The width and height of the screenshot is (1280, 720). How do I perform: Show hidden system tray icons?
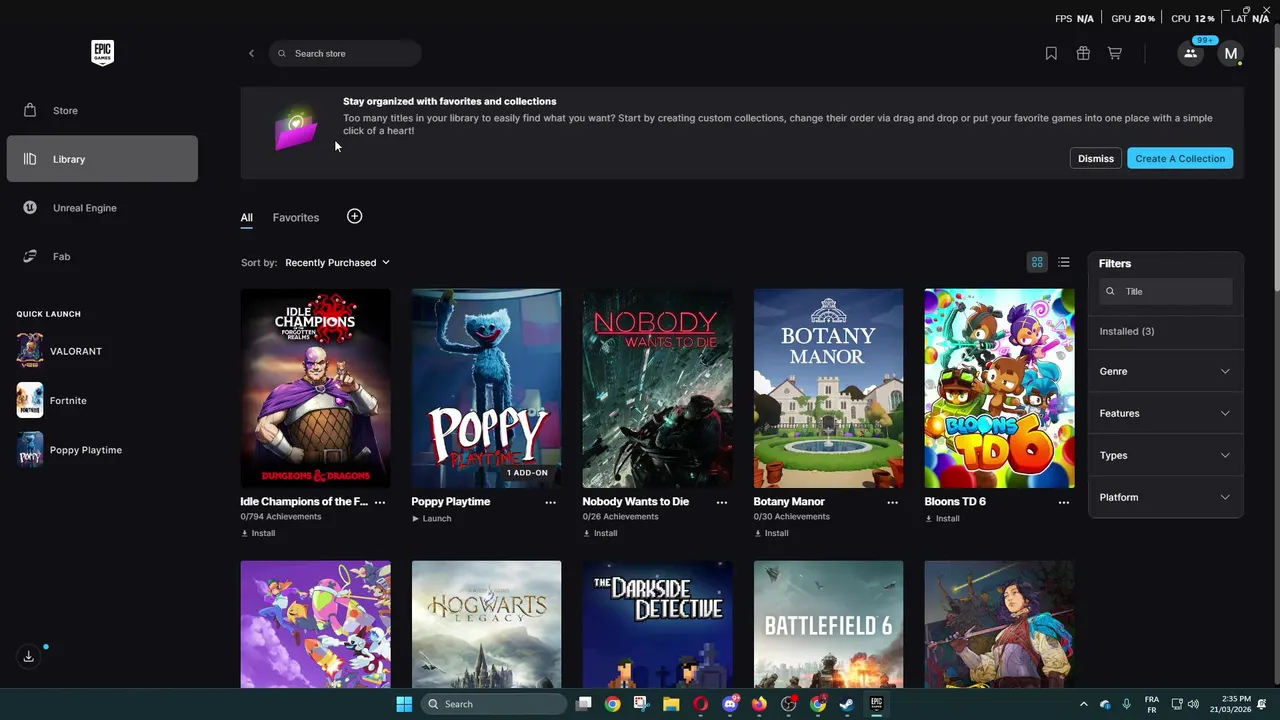(x=1083, y=704)
